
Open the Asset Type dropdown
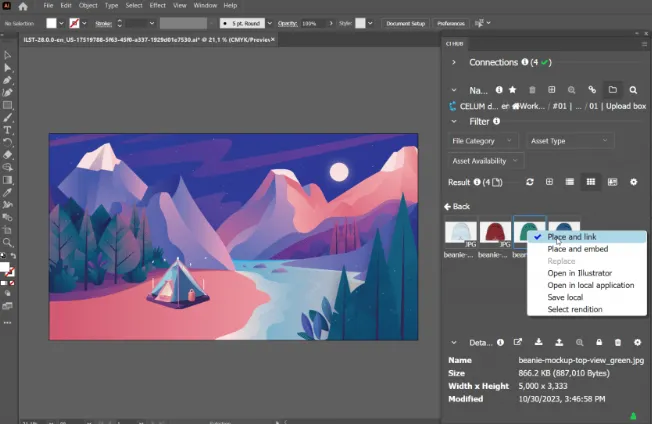point(570,141)
